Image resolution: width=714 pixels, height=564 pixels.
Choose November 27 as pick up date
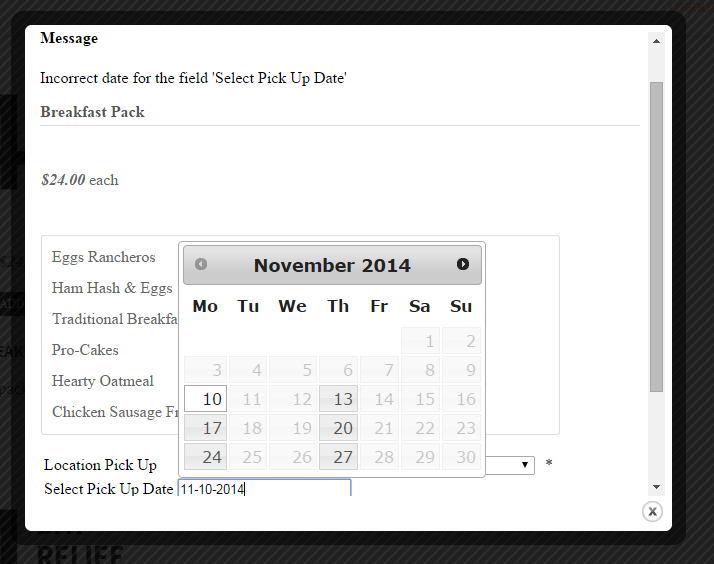(x=338, y=457)
